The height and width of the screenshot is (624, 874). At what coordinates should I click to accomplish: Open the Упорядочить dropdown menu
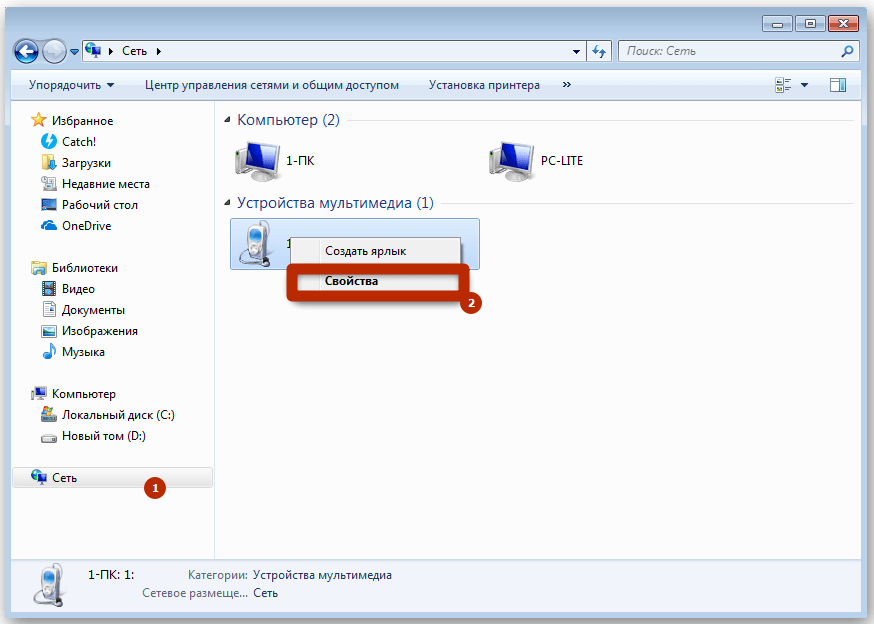click(x=71, y=85)
